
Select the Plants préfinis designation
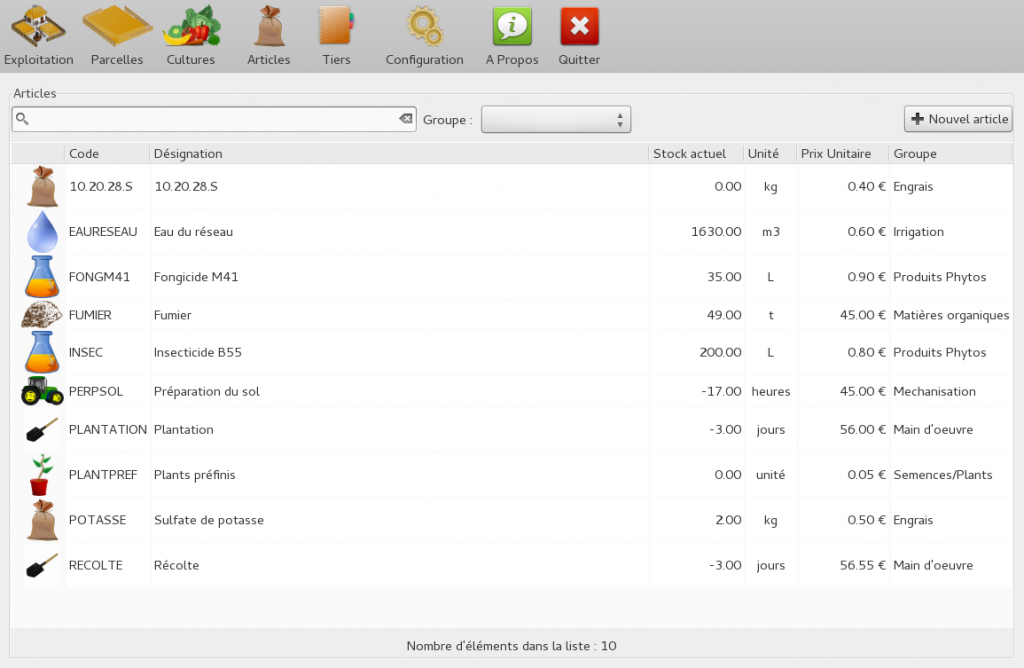coord(195,475)
